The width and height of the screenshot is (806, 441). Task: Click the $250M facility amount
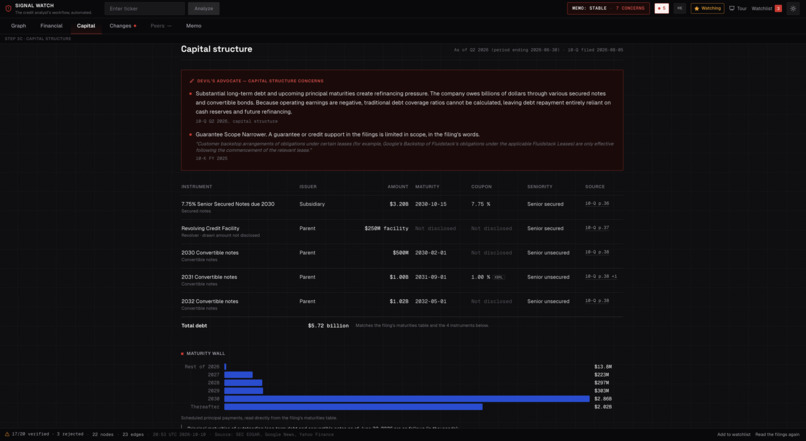click(387, 228)
